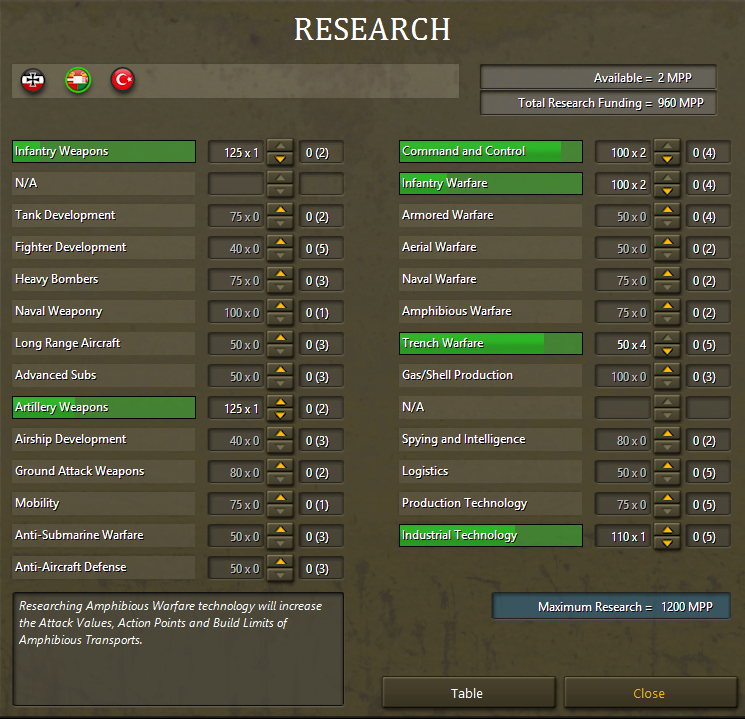Click the Gas/Shell Production label

pos(458,375)
